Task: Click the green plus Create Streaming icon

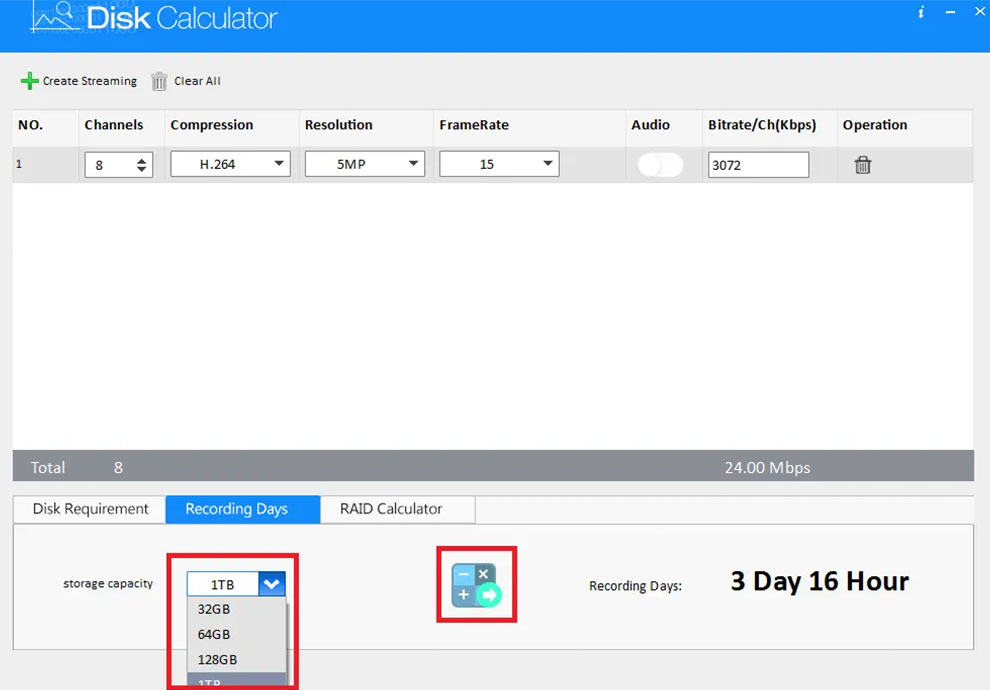Action: [x=30, y=81]
